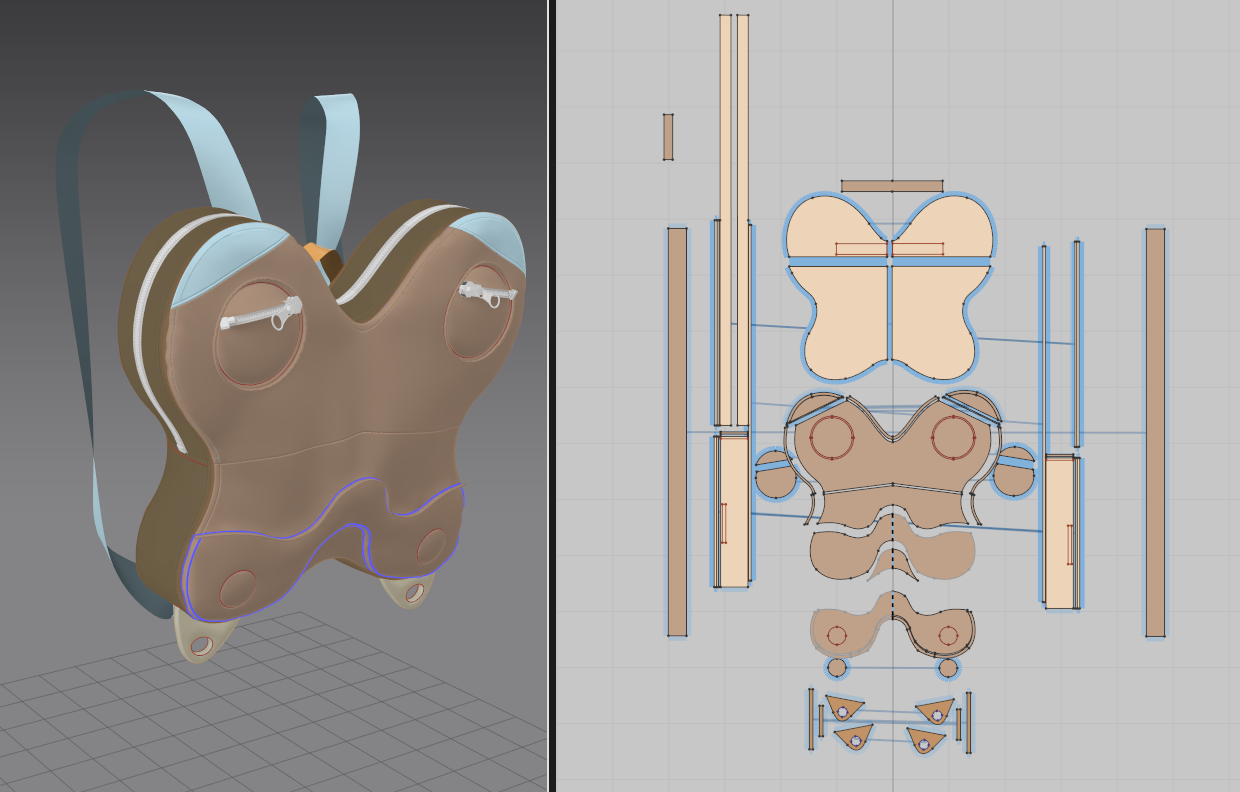Select the right light-colored rectangular gusset pattern

click(x=1060, y=532)
